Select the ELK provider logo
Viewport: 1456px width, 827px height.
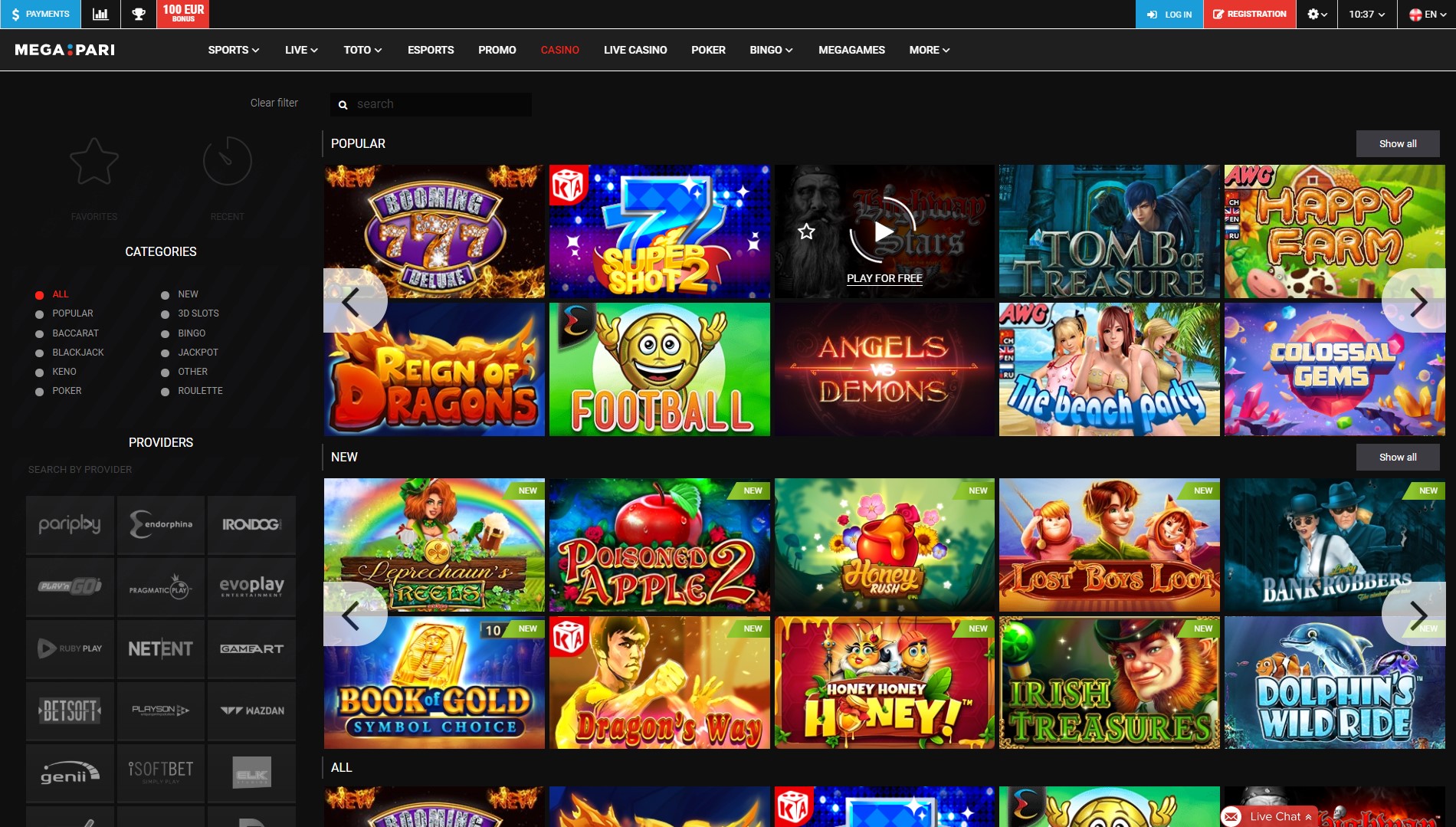click(x=251, y=773)
